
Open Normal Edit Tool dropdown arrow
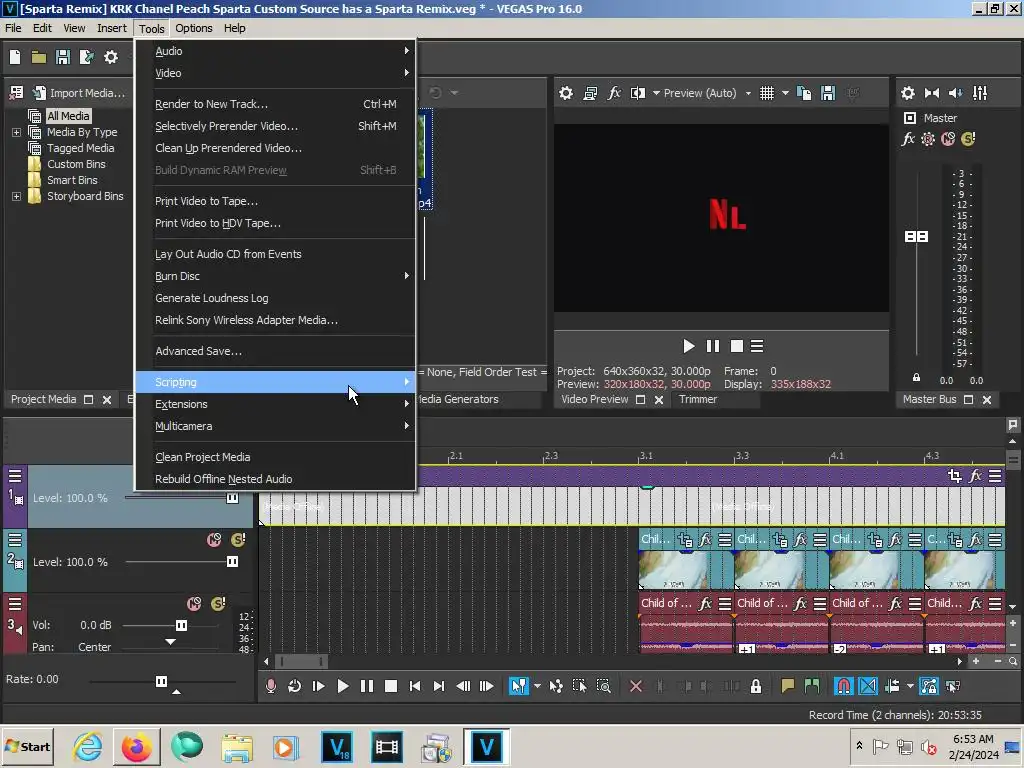(x=537, y=686)
